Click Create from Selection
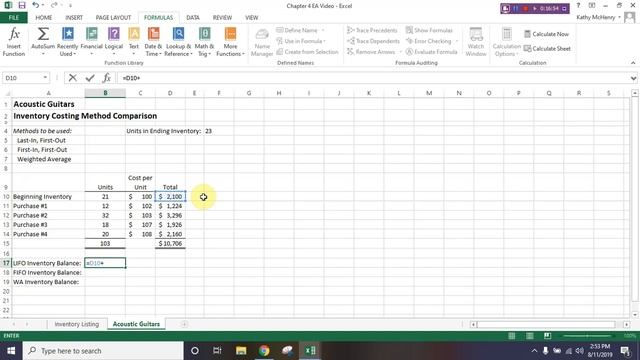 pyautogui.click(x=307, y=52)
